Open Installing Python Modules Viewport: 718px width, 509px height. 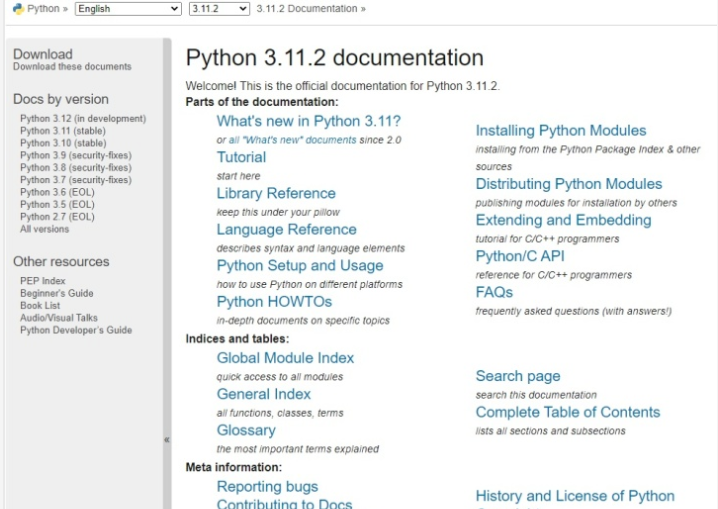coord(561,131)
